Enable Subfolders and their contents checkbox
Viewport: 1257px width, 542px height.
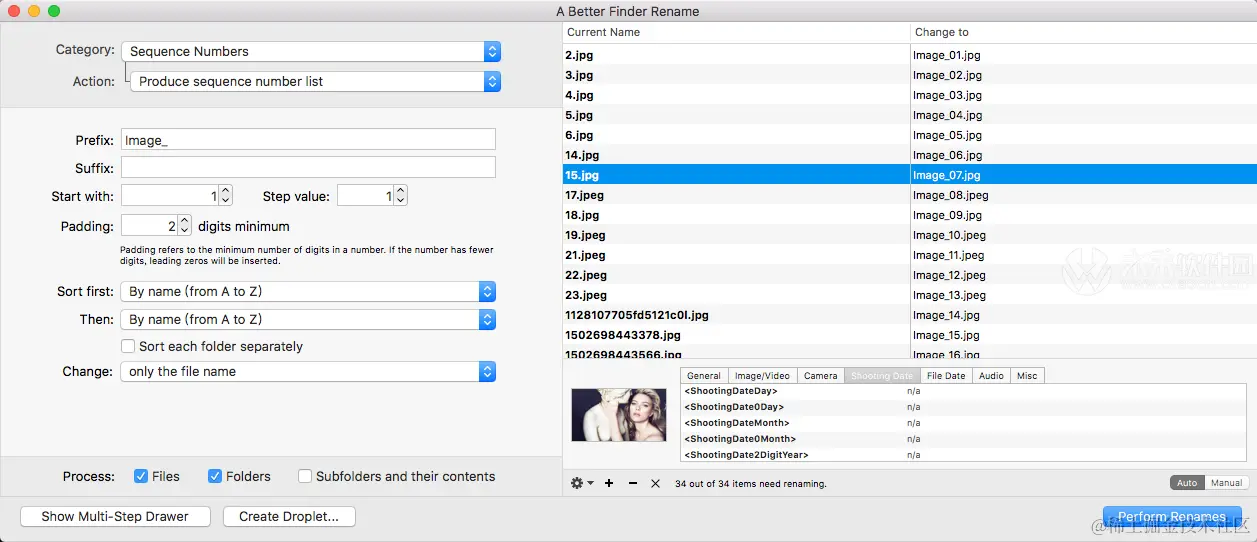coord(305,476)
